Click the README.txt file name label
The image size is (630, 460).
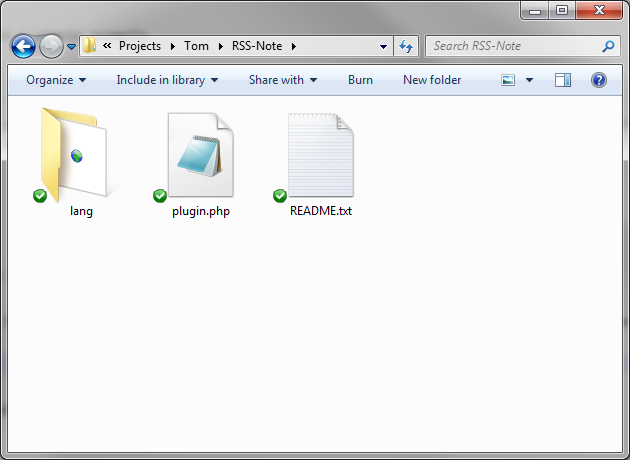(x=321, y=211)
